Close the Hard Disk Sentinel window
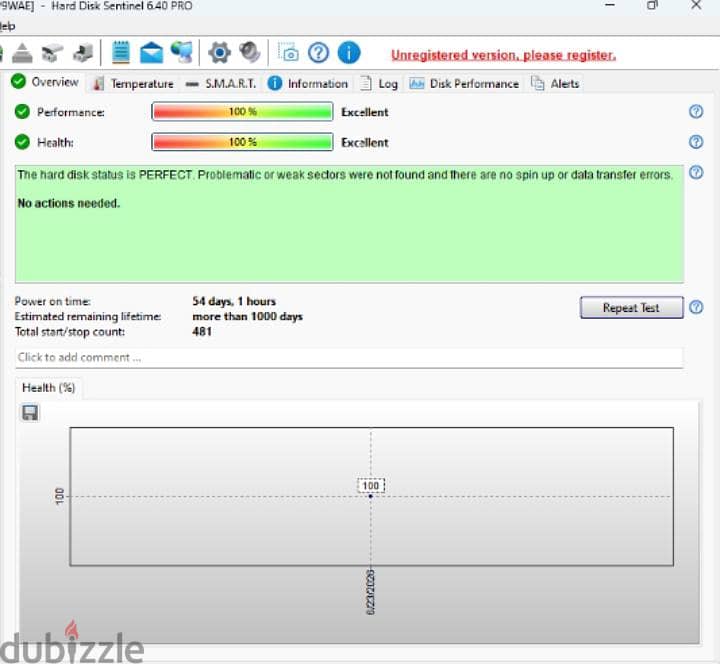Viewport: 720px width, 664px height. point(696,6)
